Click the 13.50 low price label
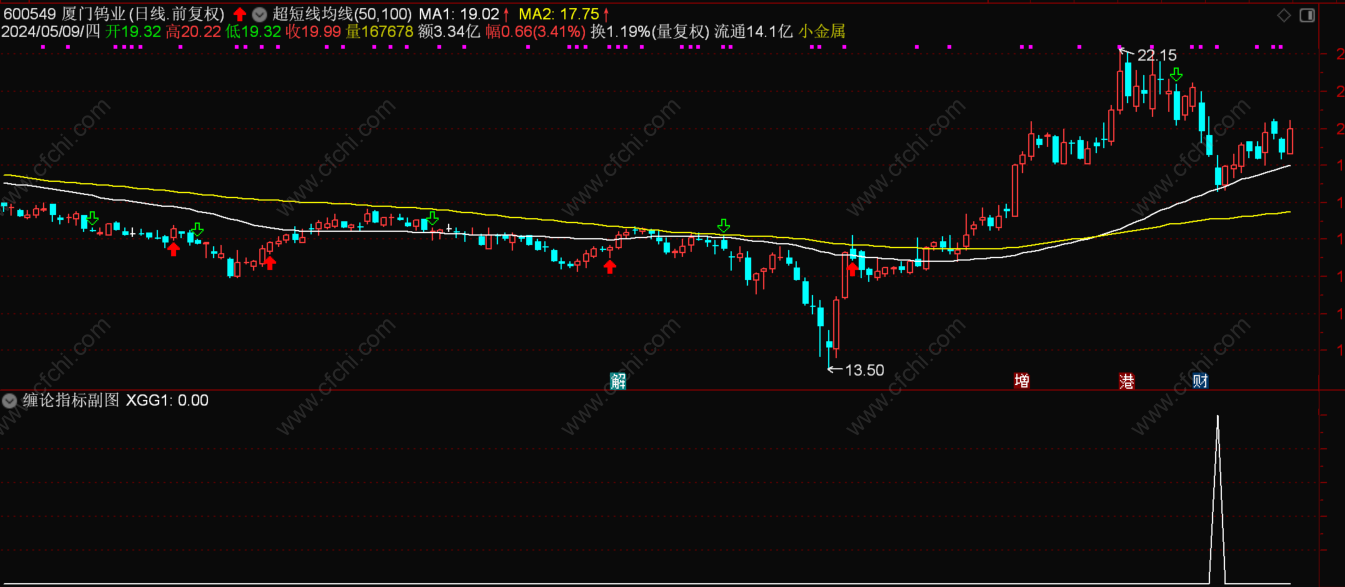The width and height of the screenshot is (1345, 587). click(x=865, y=370)
